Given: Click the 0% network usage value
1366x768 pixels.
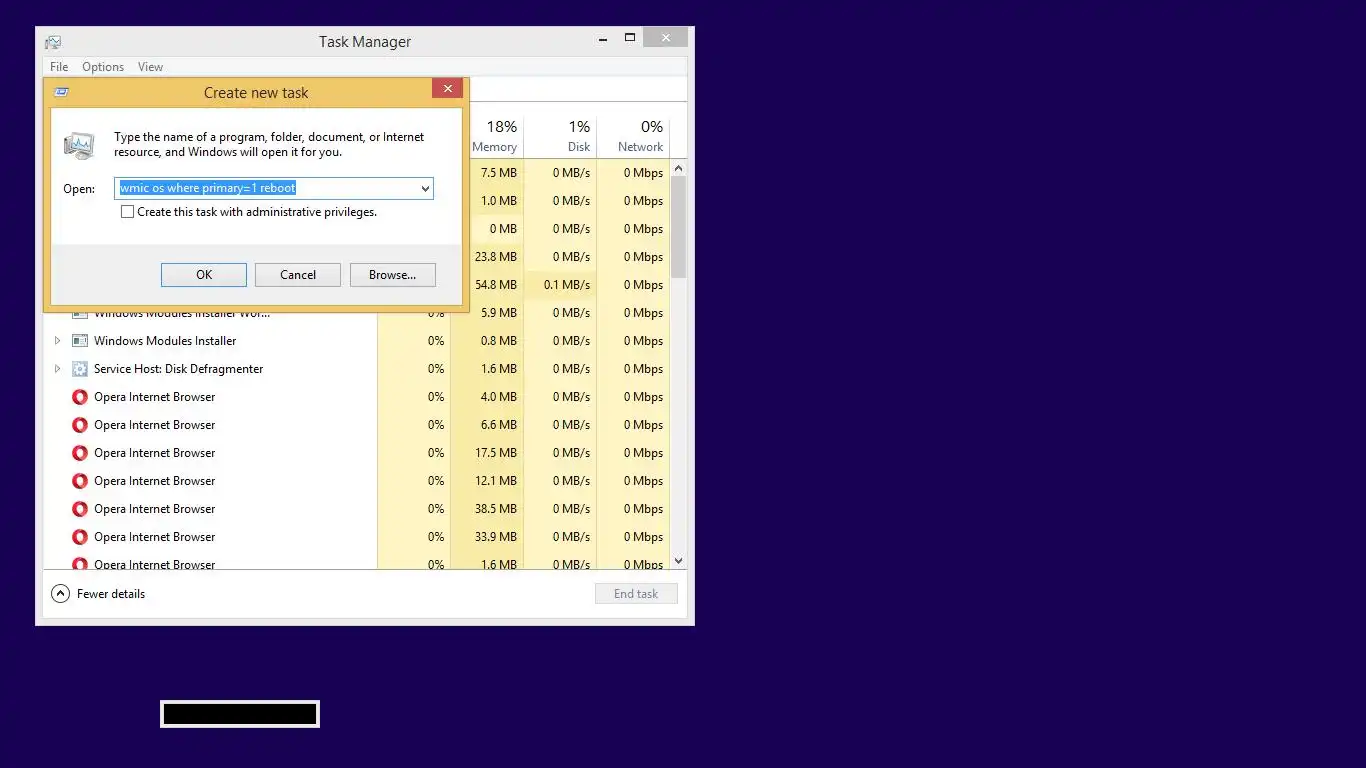Looking at the screenshot, I should 652,127.
